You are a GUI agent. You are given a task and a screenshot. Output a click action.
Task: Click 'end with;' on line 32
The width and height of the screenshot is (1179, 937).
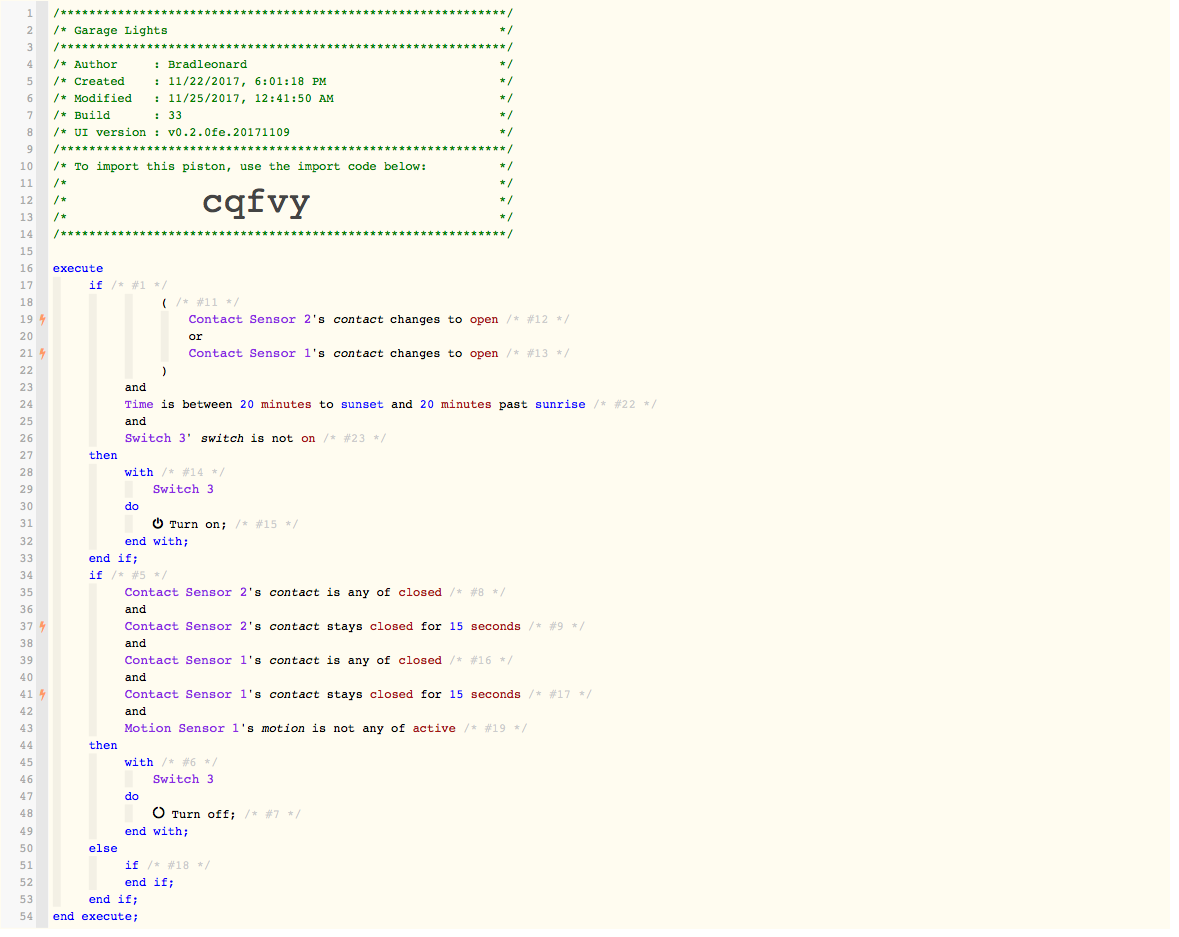tap(156, 541)
